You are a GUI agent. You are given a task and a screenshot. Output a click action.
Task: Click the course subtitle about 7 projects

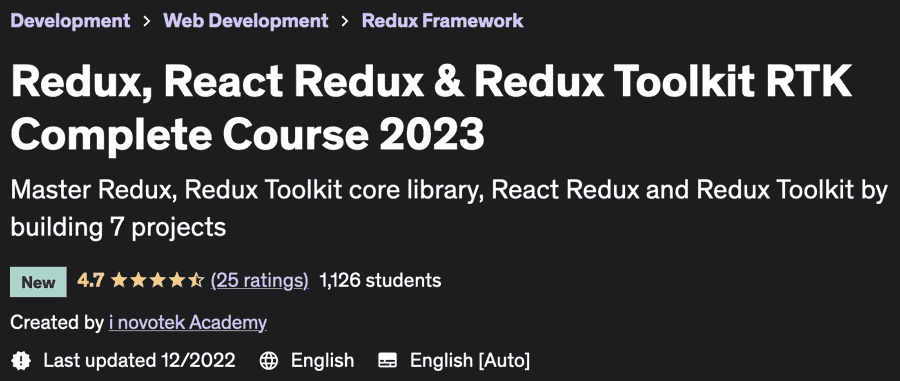[449, 209]
